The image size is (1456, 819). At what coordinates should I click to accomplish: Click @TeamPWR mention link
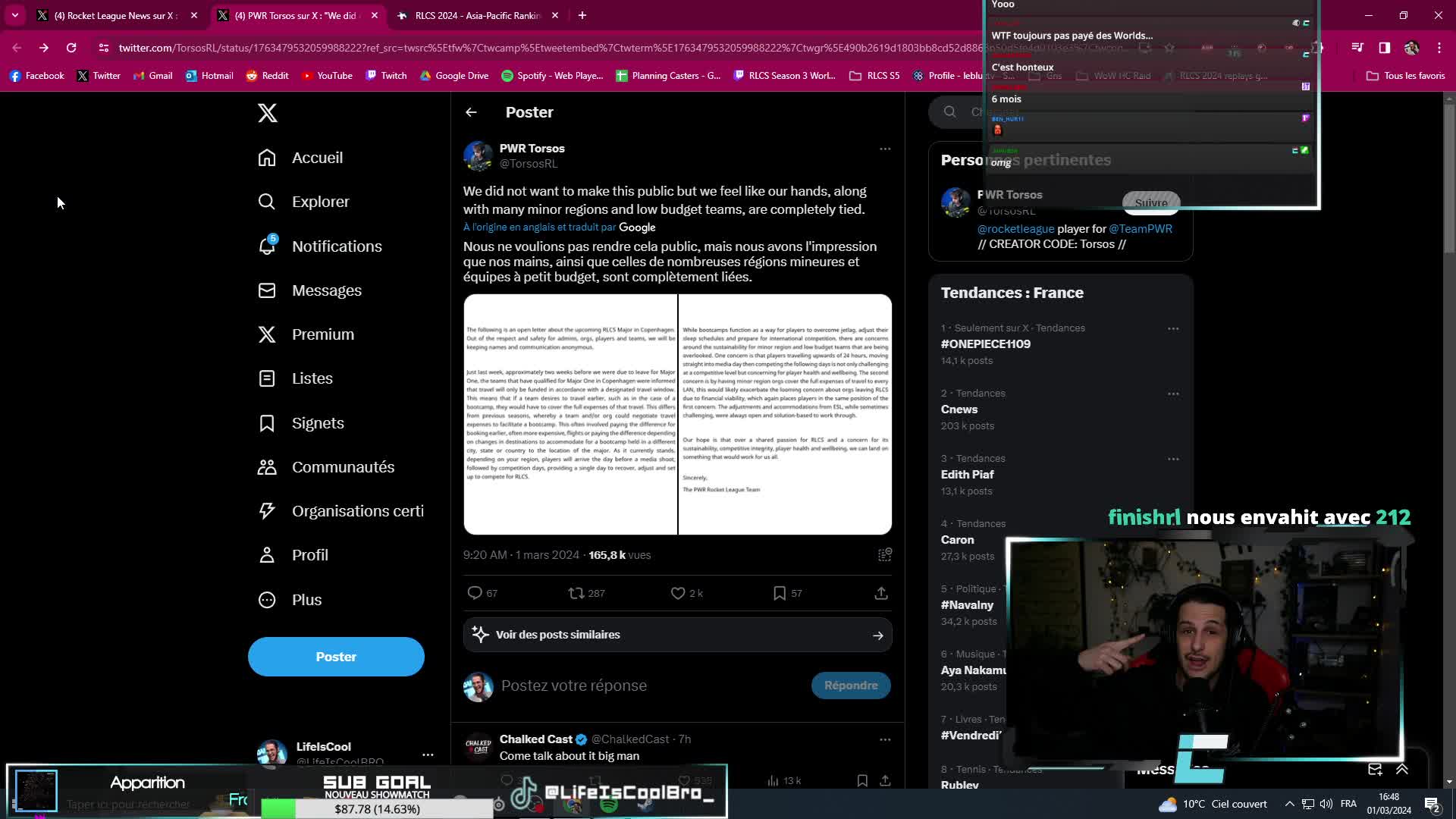pyautogui.click(x=1140, y=229)
